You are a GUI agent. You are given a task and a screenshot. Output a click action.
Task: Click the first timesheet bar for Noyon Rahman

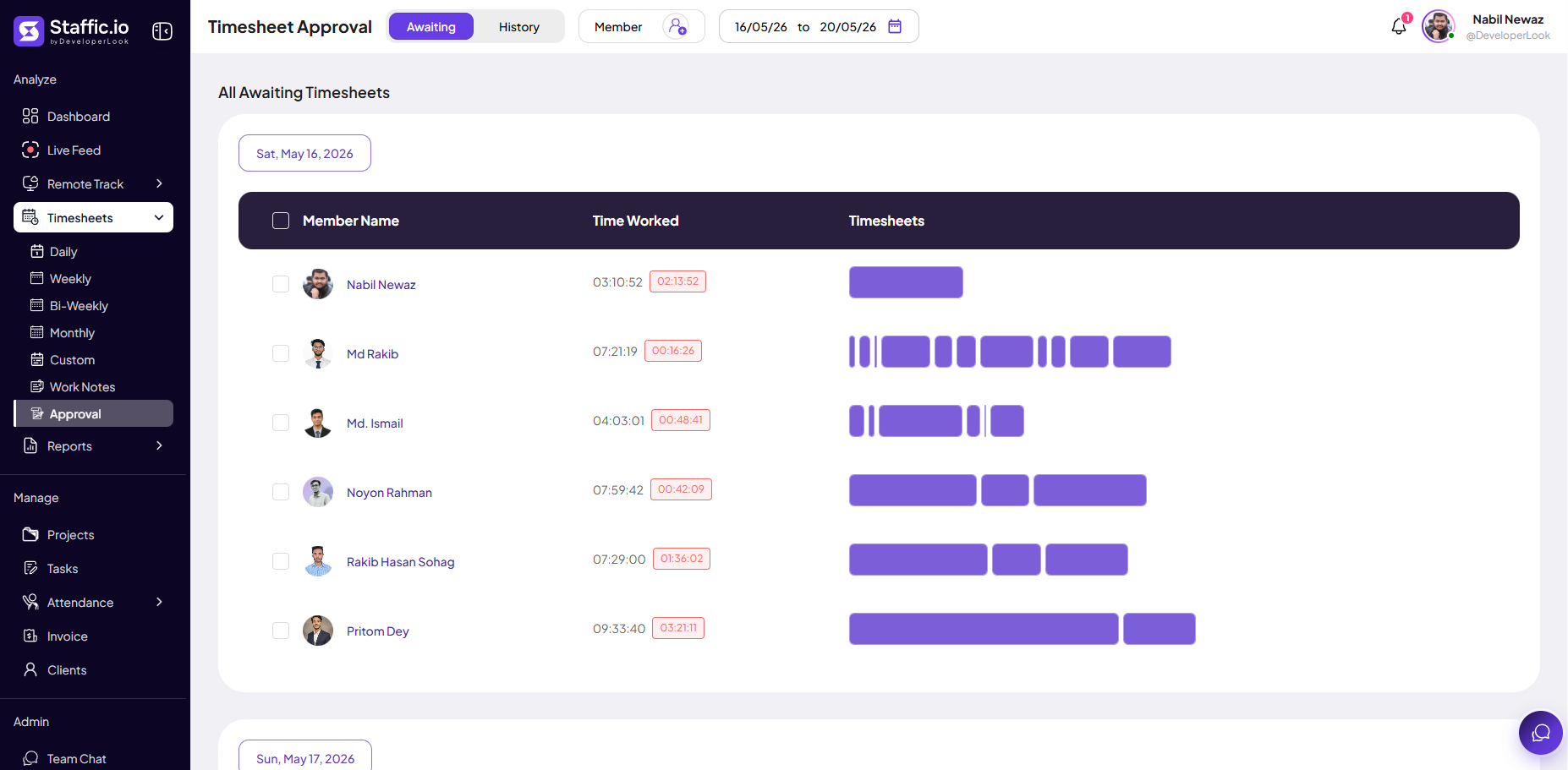[913, 490]
